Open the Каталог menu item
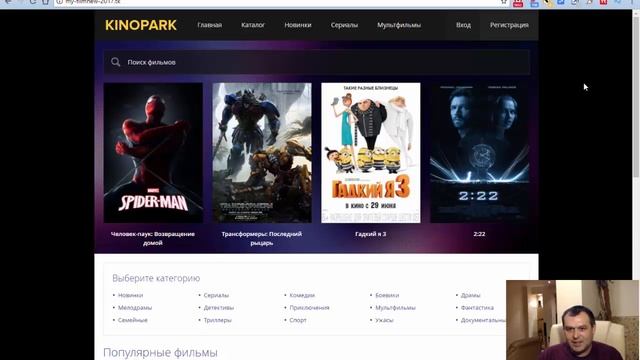 pyautogui.click(x=253, y=25)
